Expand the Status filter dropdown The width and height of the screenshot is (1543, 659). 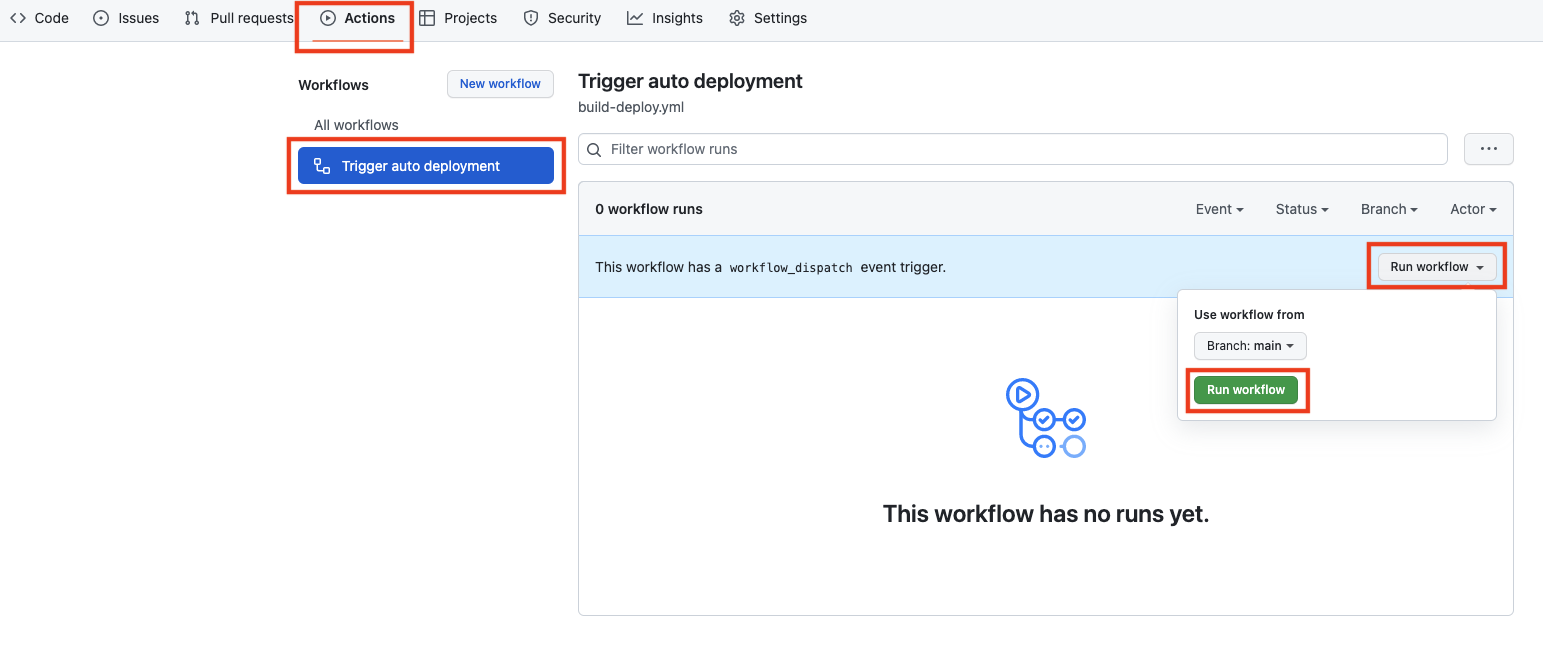1302,209
